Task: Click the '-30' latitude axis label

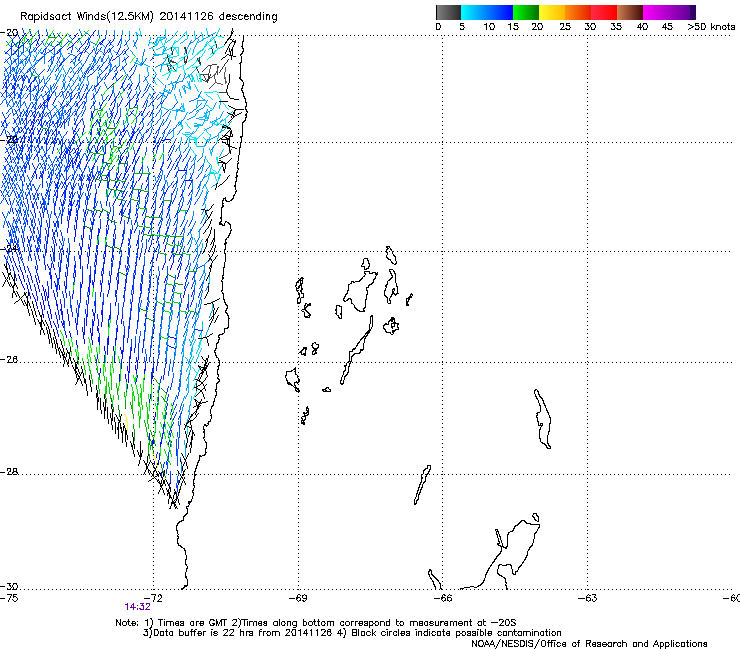Action: (x=9, y=586)
